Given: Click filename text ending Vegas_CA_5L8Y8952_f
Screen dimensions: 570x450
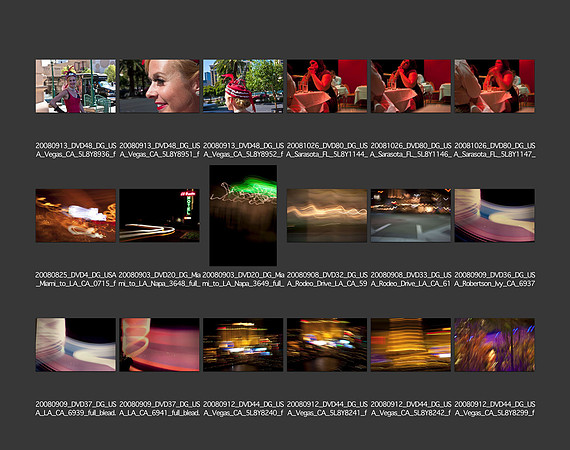Looking at the screenshot, I should pyautogui.click(x=243, y=150).
